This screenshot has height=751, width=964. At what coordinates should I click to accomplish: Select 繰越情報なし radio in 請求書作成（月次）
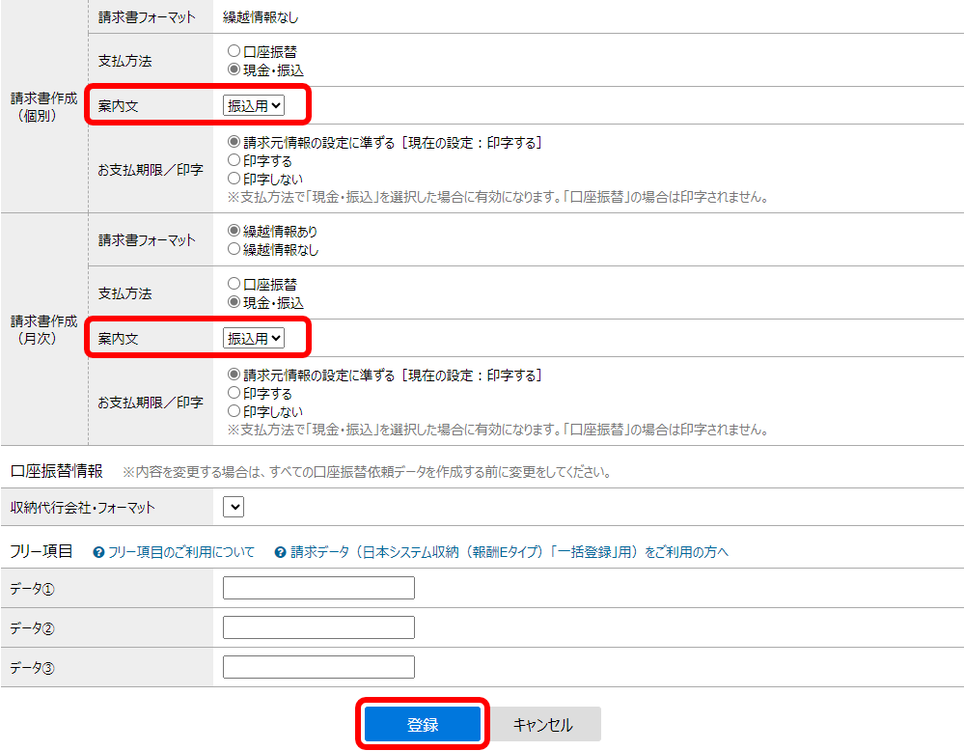(x=234, y=250)
